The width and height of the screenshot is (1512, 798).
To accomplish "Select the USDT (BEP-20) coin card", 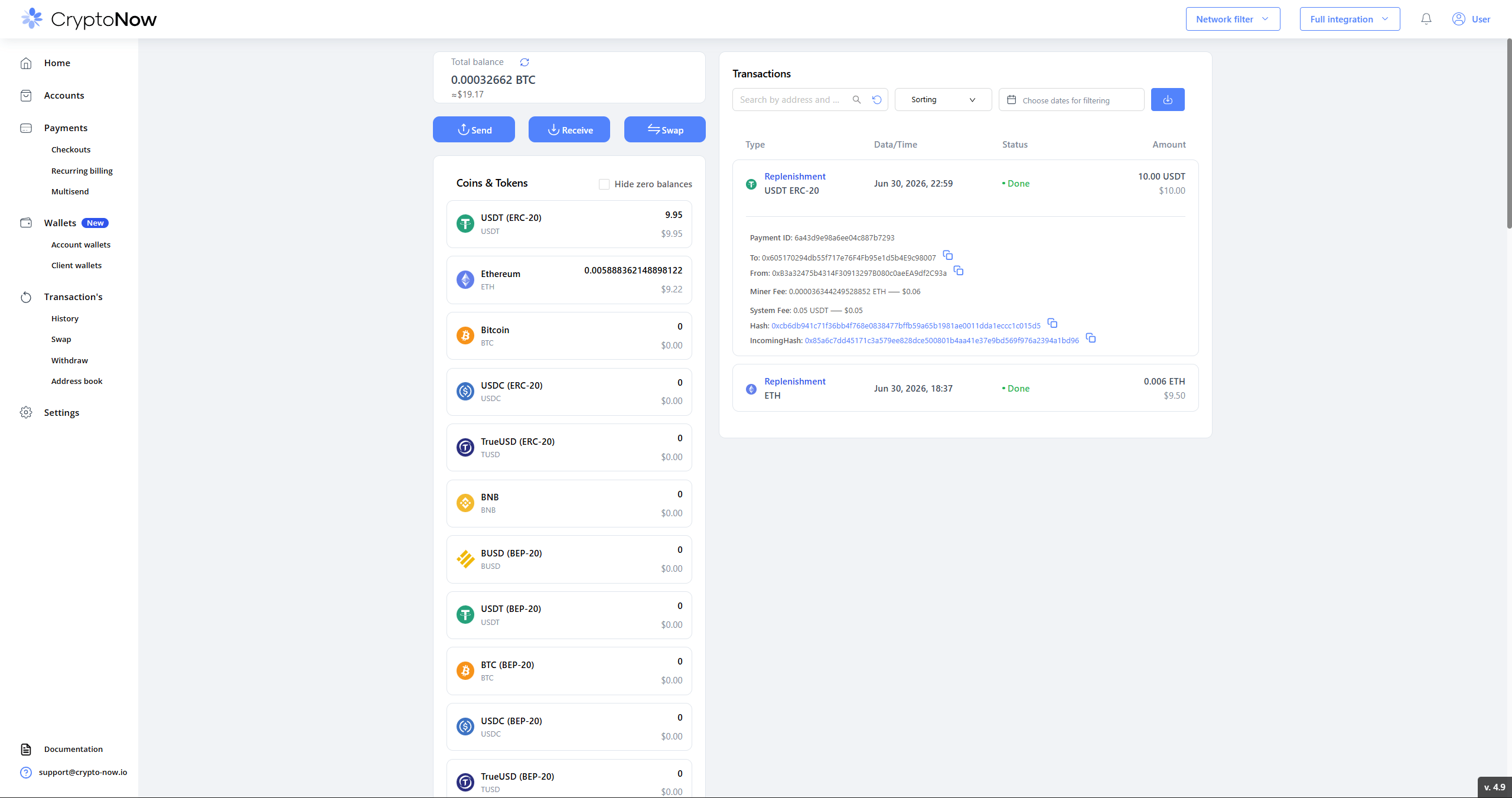I will 569,615.
